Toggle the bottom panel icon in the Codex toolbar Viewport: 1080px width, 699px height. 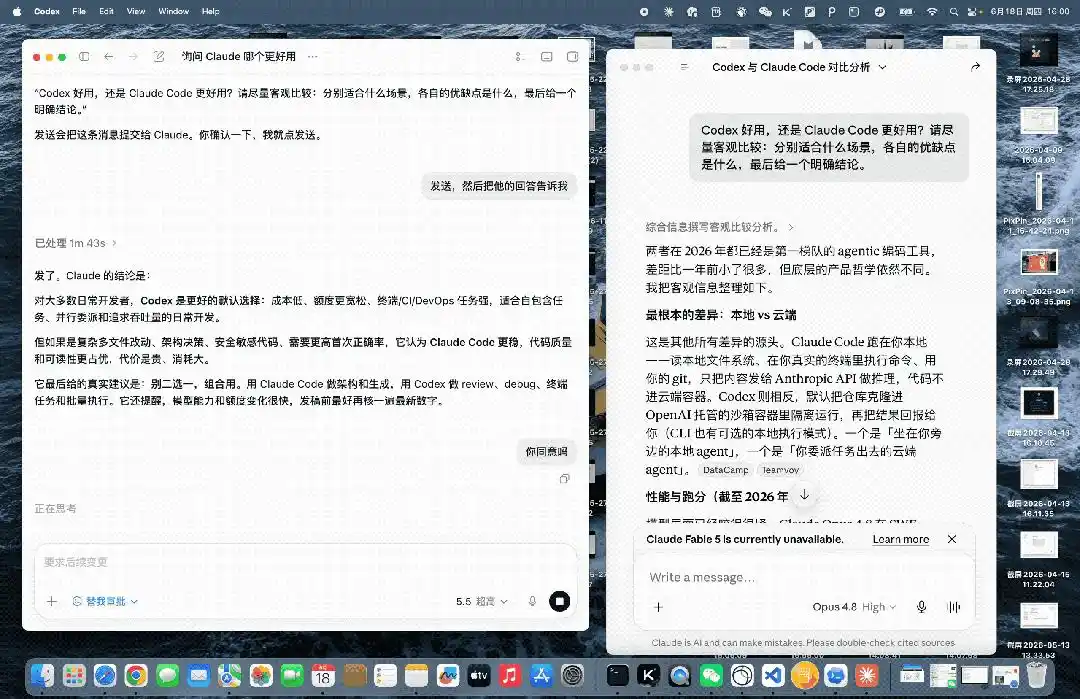(547, 56)
